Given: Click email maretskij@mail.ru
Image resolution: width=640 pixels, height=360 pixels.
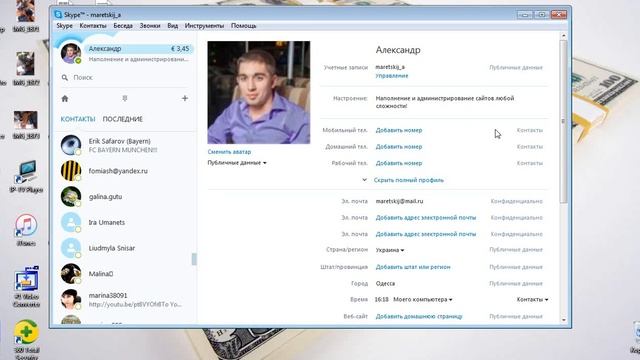Looking at the screenshot, I should tap(399, 201).
